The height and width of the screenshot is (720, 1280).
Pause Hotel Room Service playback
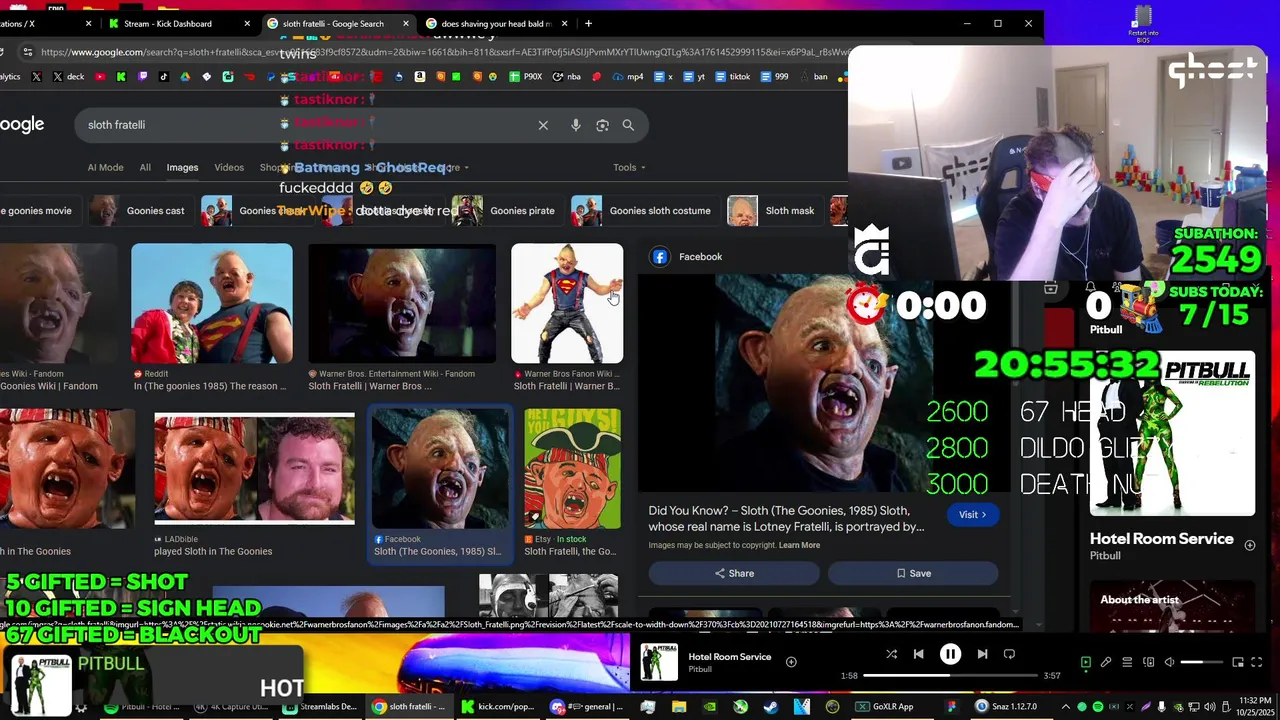tap(950, 654)
